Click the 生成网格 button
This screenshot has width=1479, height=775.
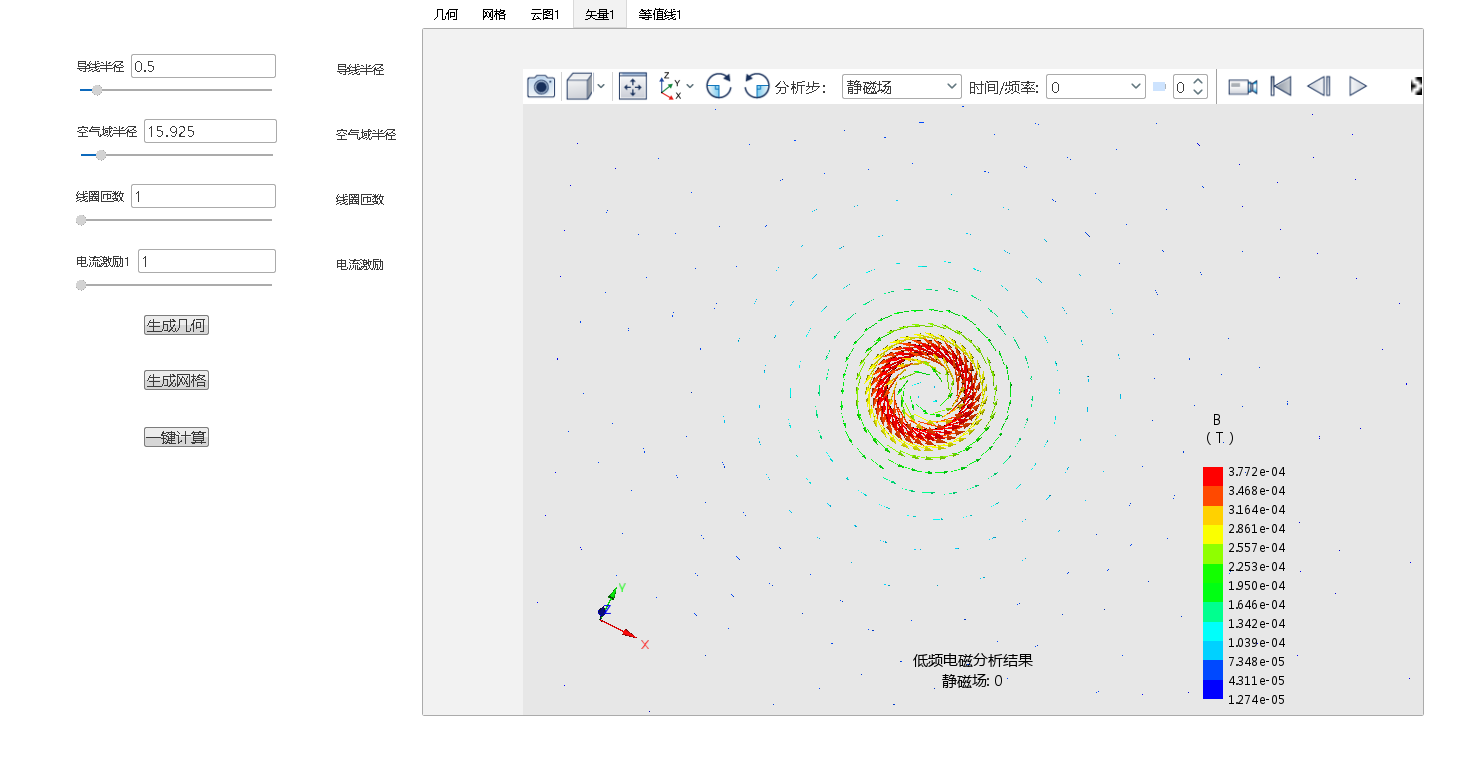(176, 381)
